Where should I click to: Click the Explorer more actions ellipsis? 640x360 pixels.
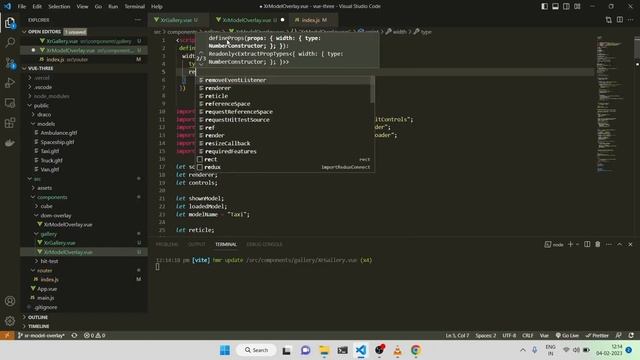(x=138, y=20)
